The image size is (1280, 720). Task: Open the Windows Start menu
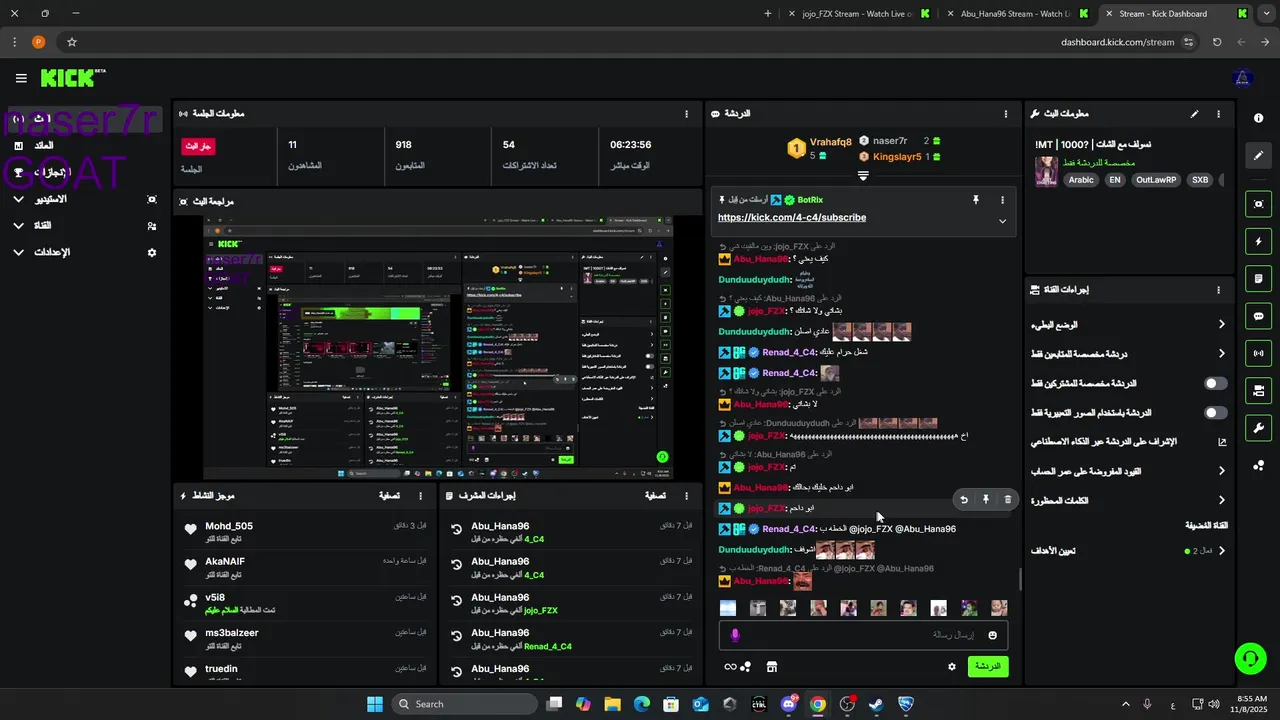coord(375,704)
